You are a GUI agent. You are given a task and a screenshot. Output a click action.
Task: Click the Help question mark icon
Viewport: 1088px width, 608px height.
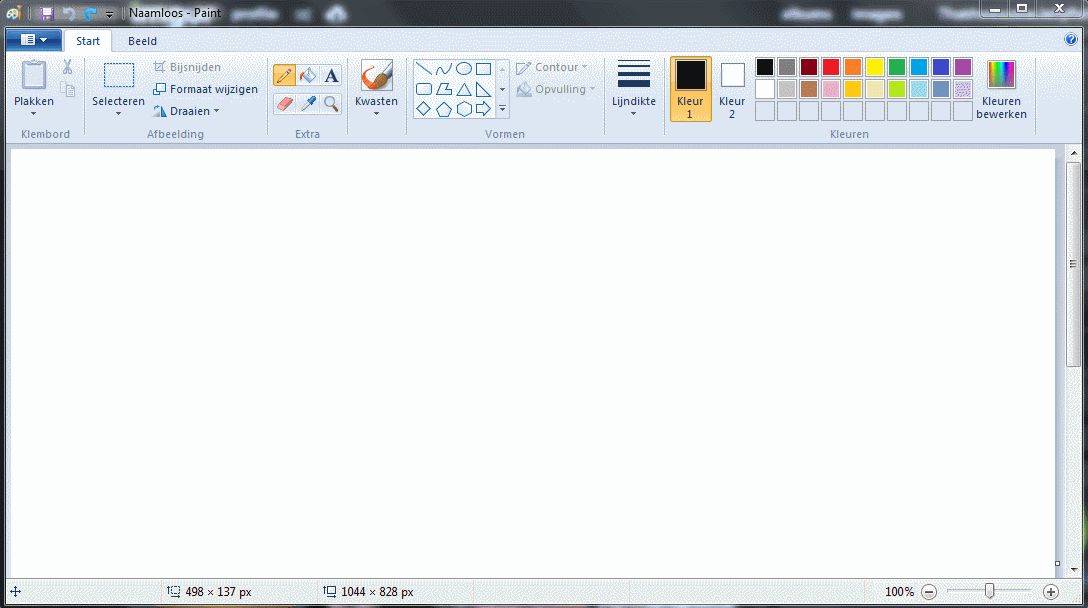tap(1071, 40)
